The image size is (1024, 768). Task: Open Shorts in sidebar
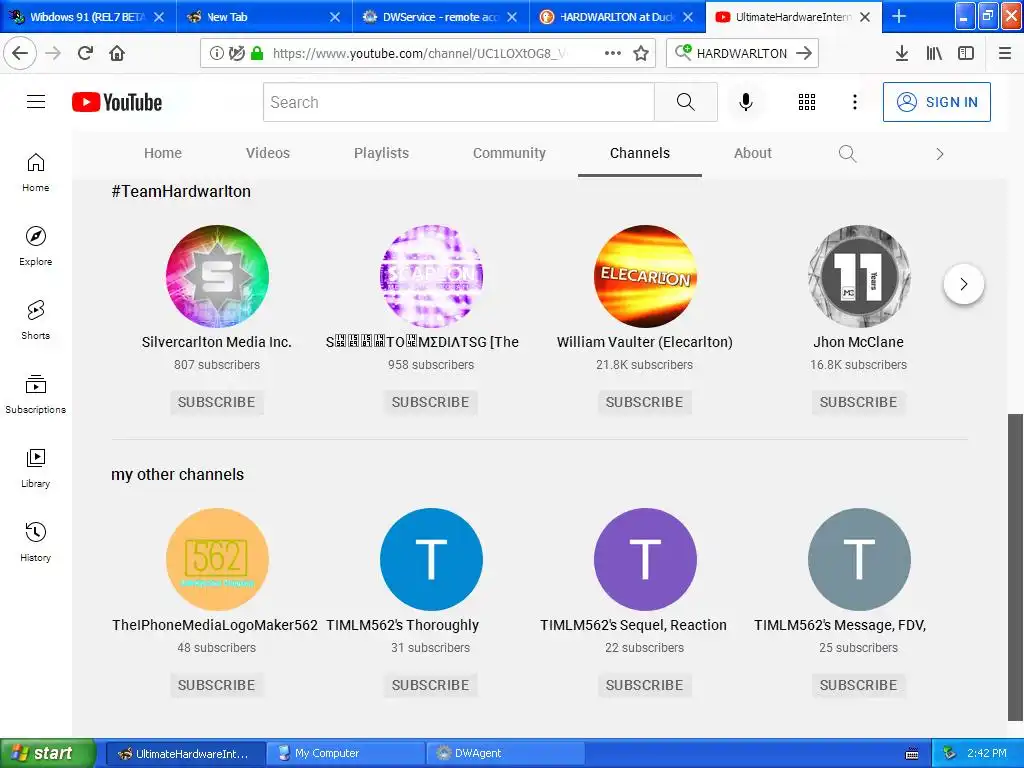pyautogui.click(x=36, y=320)
